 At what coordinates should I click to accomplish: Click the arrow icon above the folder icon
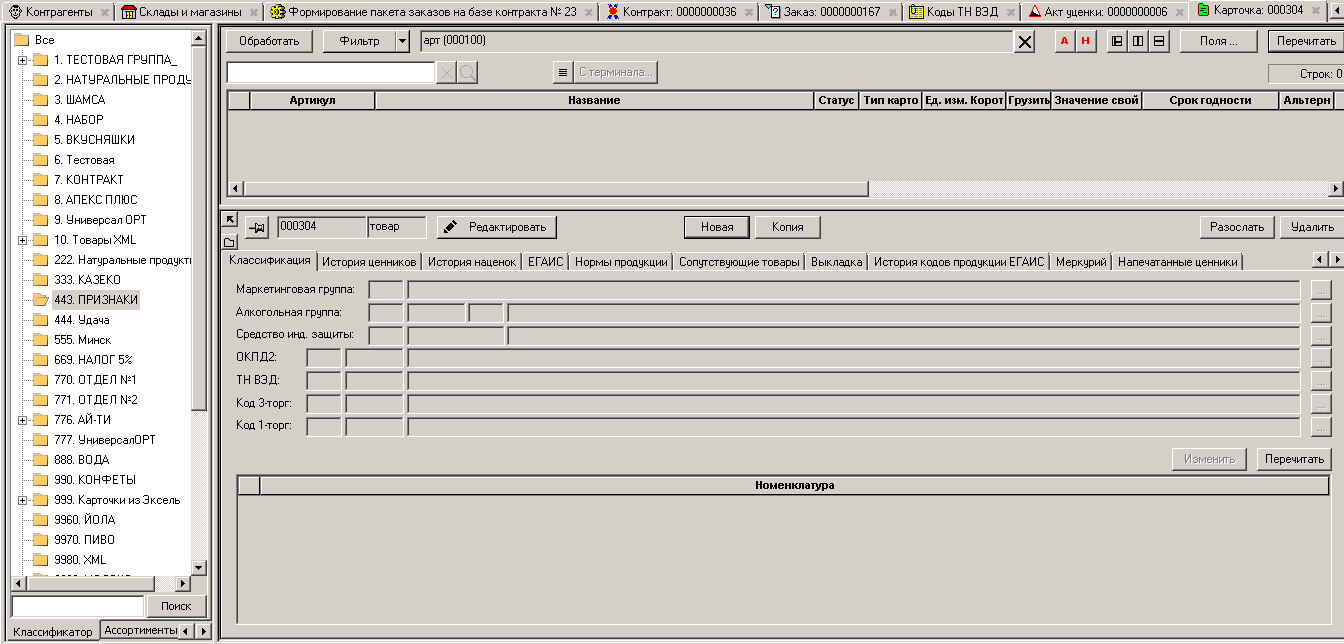click(229, 219)
